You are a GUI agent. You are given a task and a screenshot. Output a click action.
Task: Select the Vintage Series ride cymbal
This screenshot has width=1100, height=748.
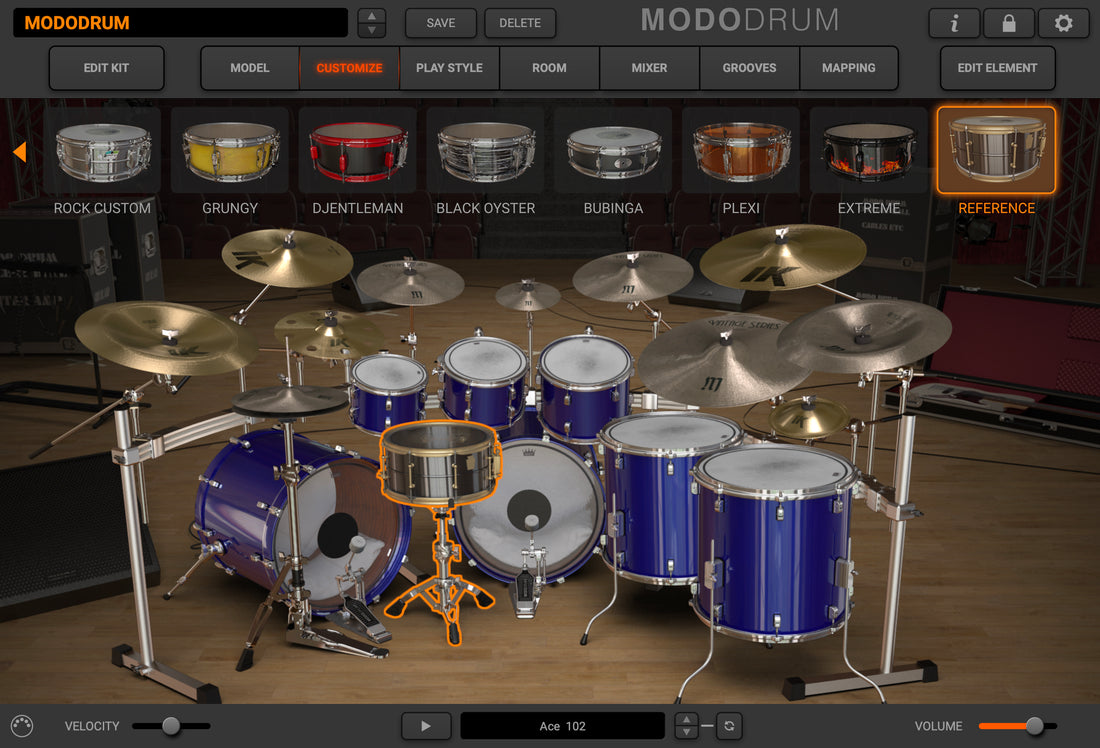point(723,360)
